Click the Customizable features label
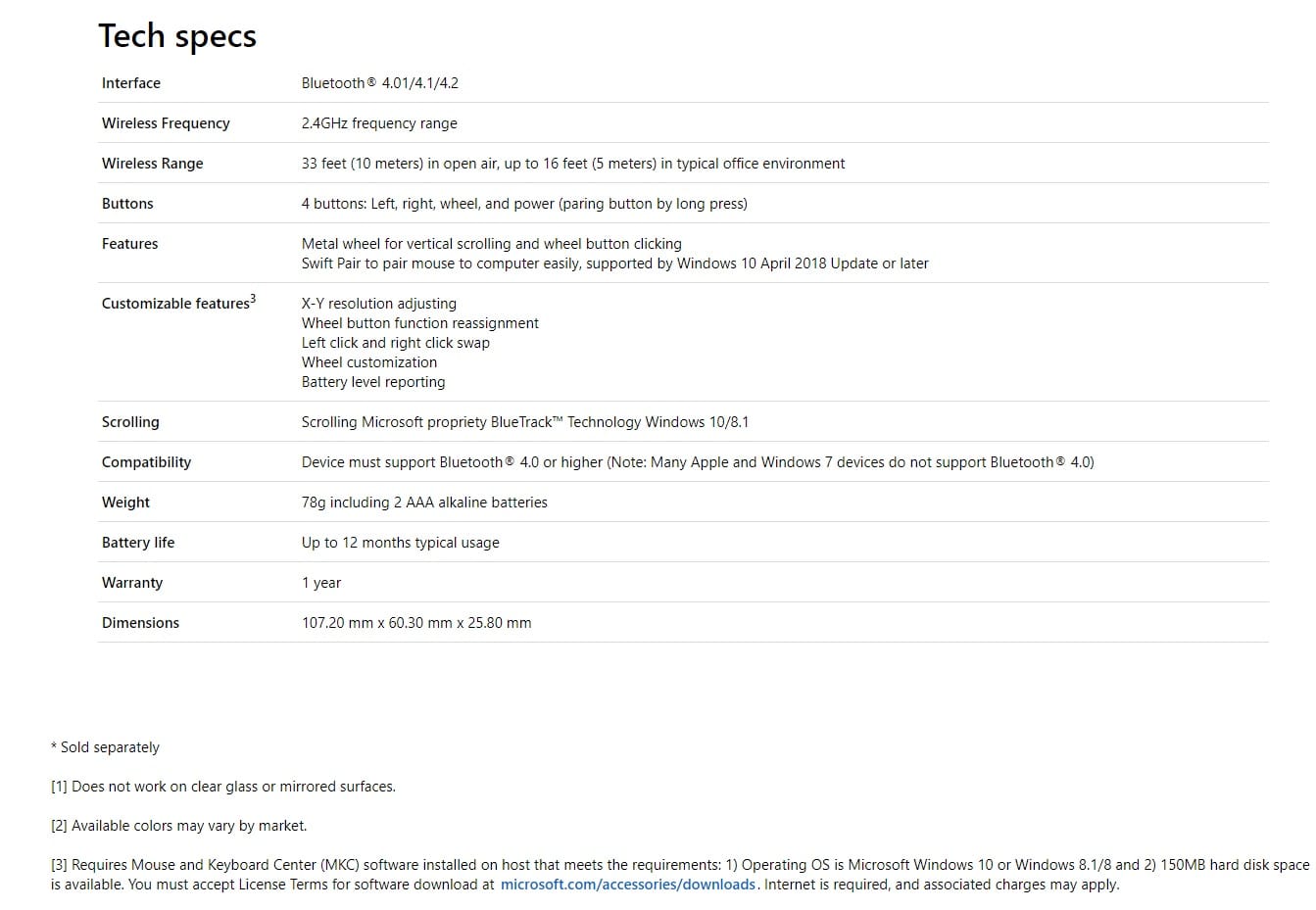Viewport: 1316px width, 910px height. pos(176,304)
